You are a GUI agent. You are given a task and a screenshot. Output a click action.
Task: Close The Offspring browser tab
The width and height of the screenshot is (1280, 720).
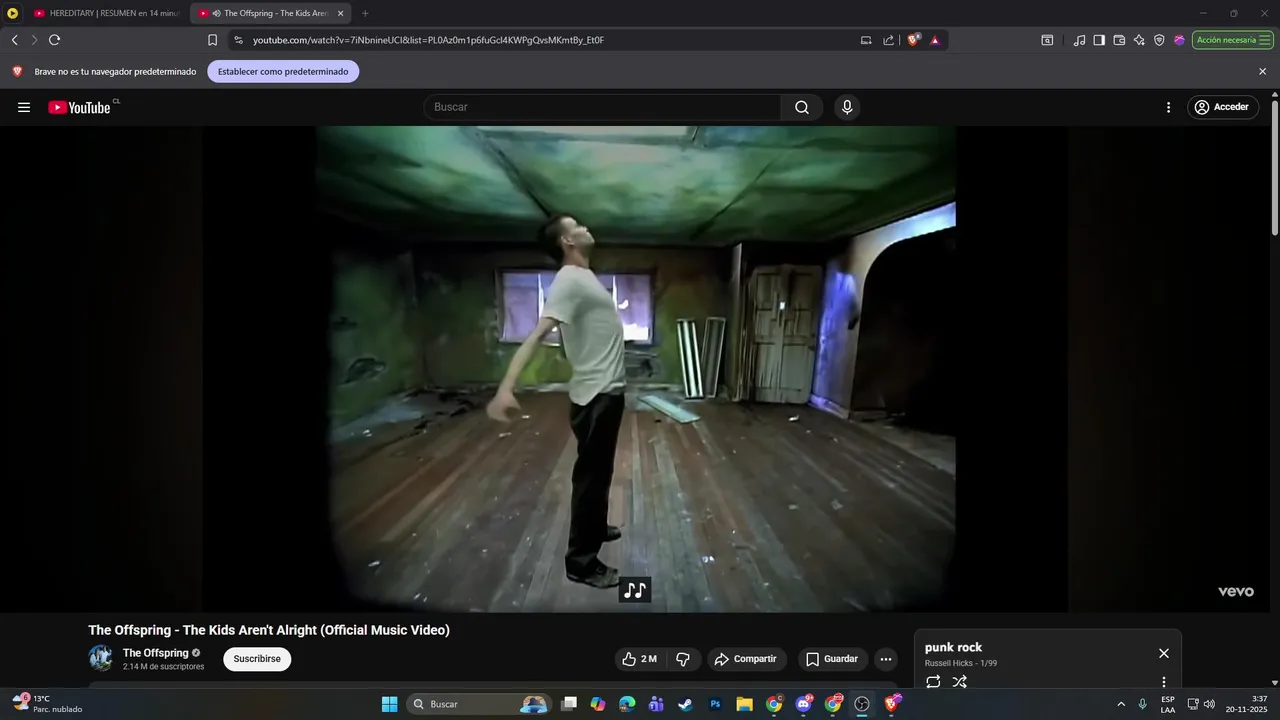pos(340,13)
